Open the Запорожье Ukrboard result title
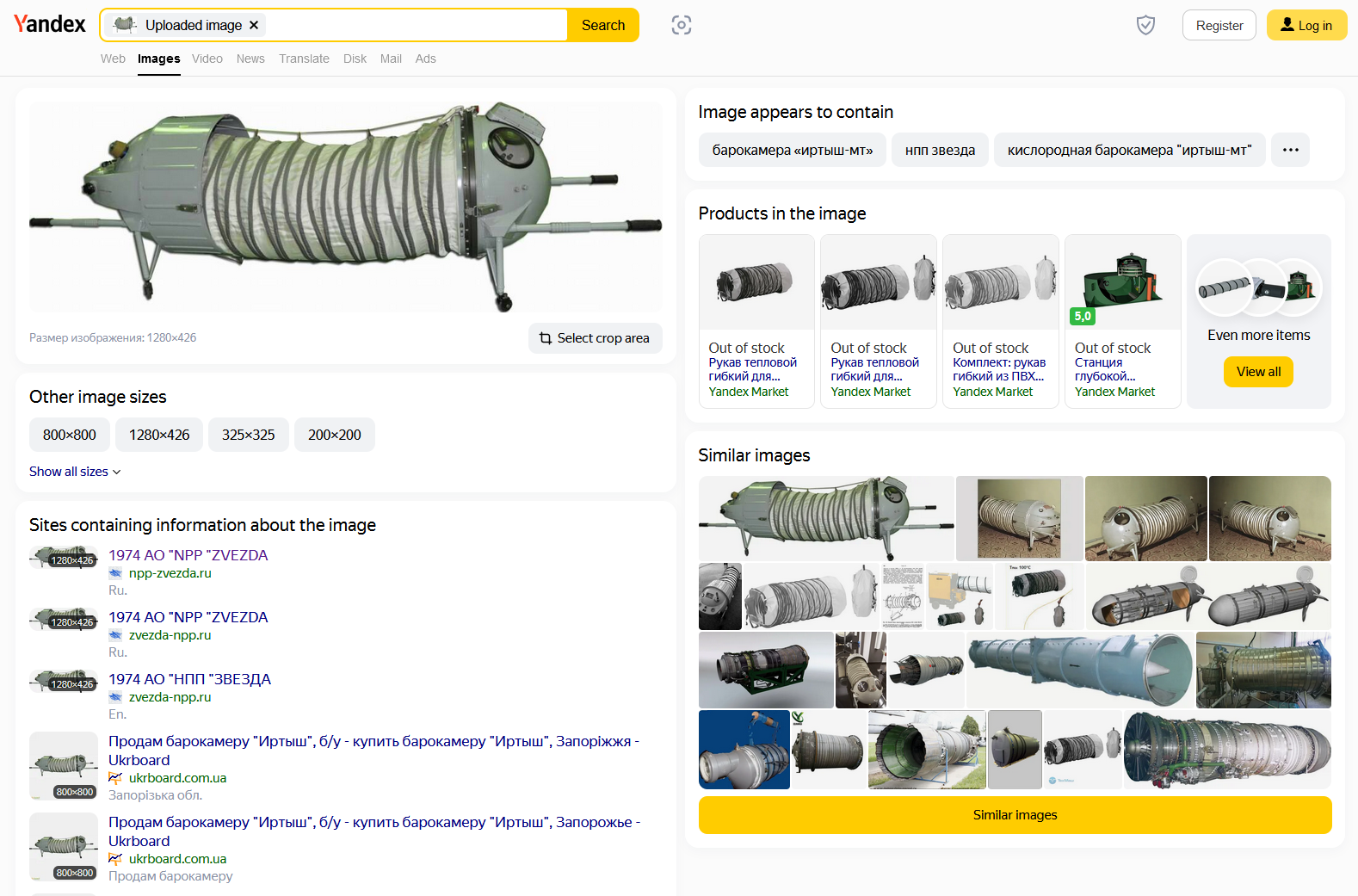 tap(374, 831)
